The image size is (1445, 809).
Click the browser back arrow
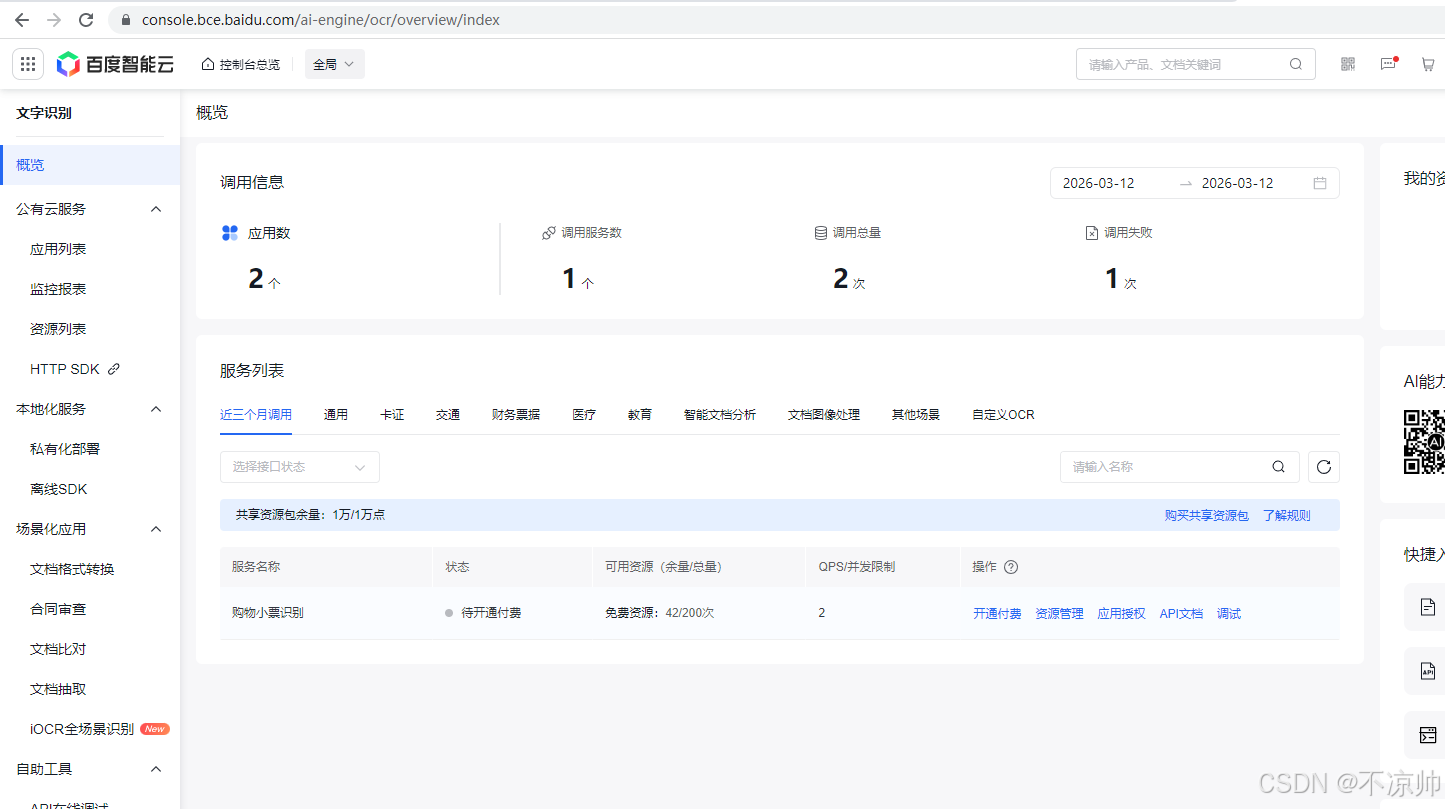click(x=22, y=20)
